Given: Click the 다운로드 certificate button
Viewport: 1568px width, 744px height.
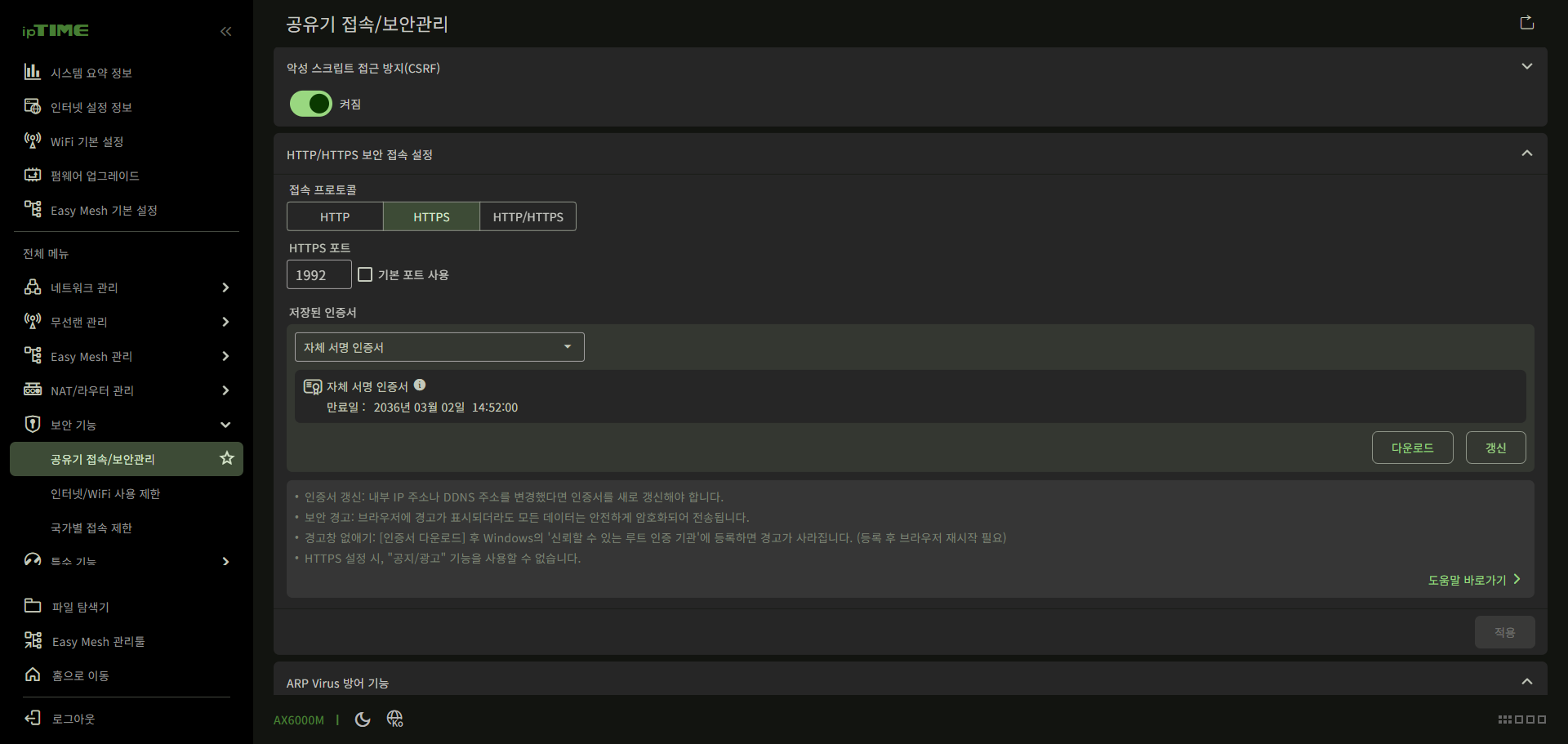Looking at the screenshot, I should click(x=1413, y=448).
